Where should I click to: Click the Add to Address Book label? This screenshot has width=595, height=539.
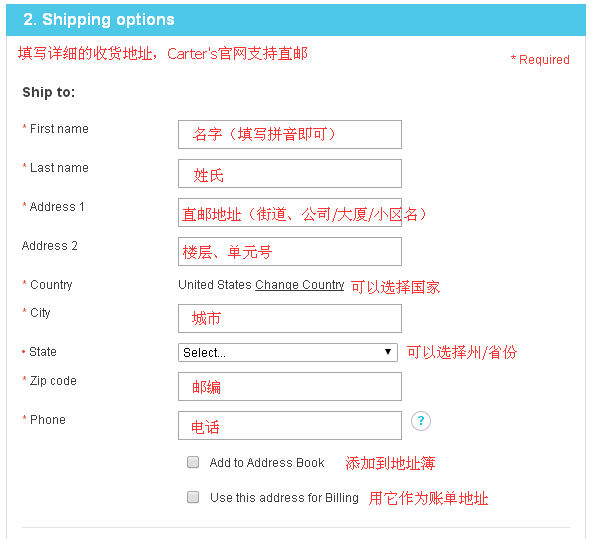(267, 463)
